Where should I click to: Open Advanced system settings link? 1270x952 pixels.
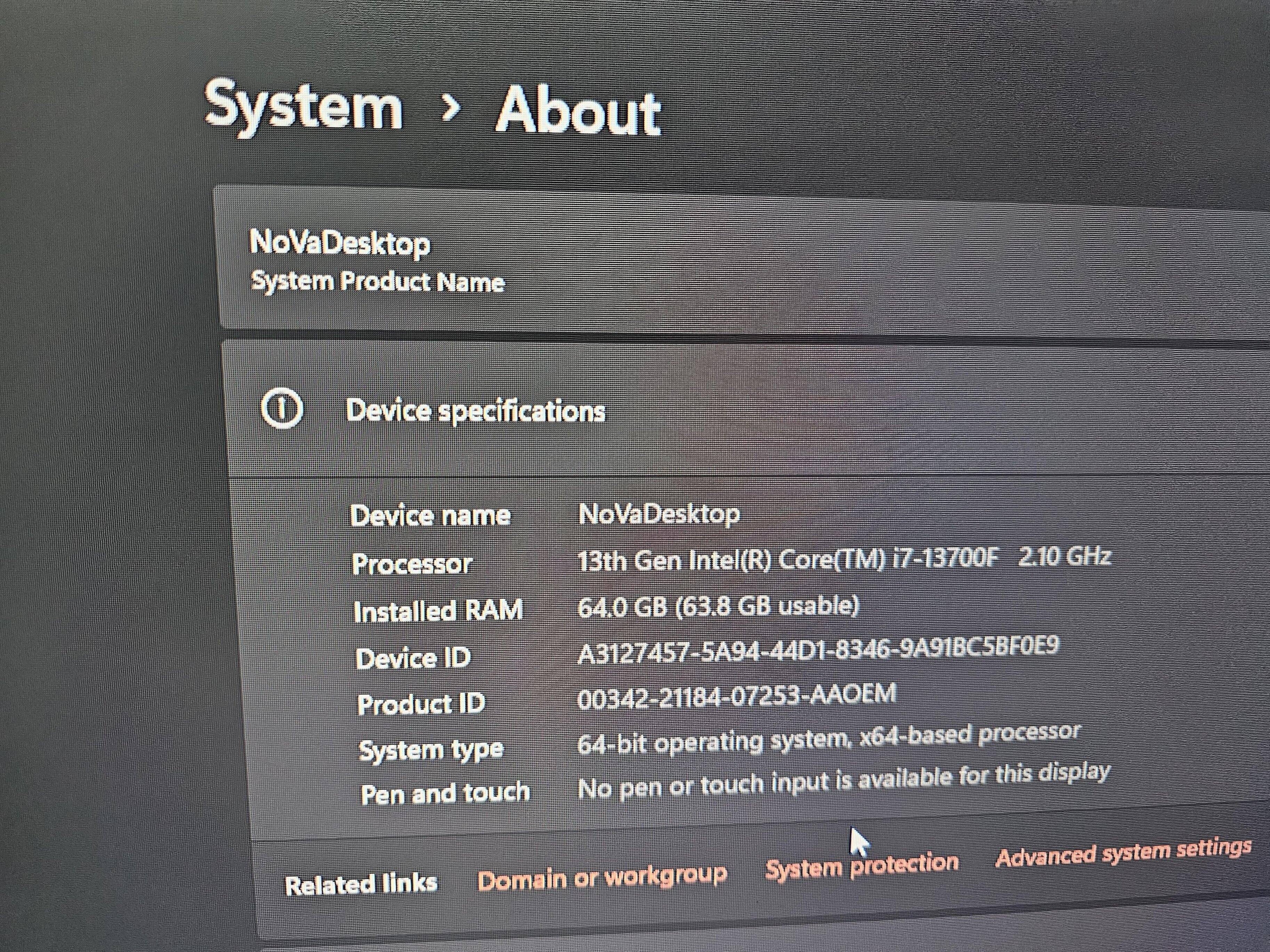tap(1123, 853)
